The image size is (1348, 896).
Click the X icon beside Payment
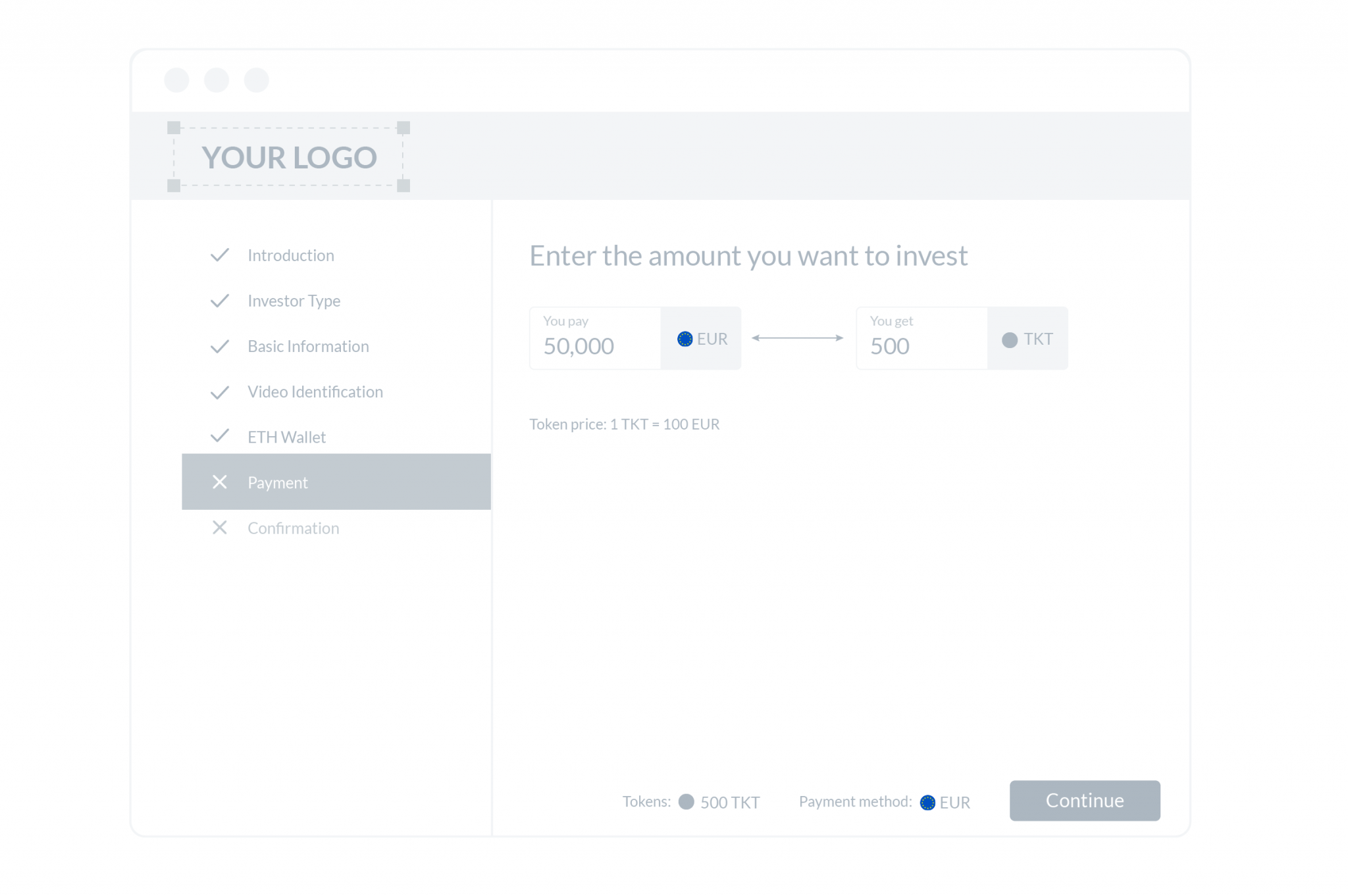[219, 482]
